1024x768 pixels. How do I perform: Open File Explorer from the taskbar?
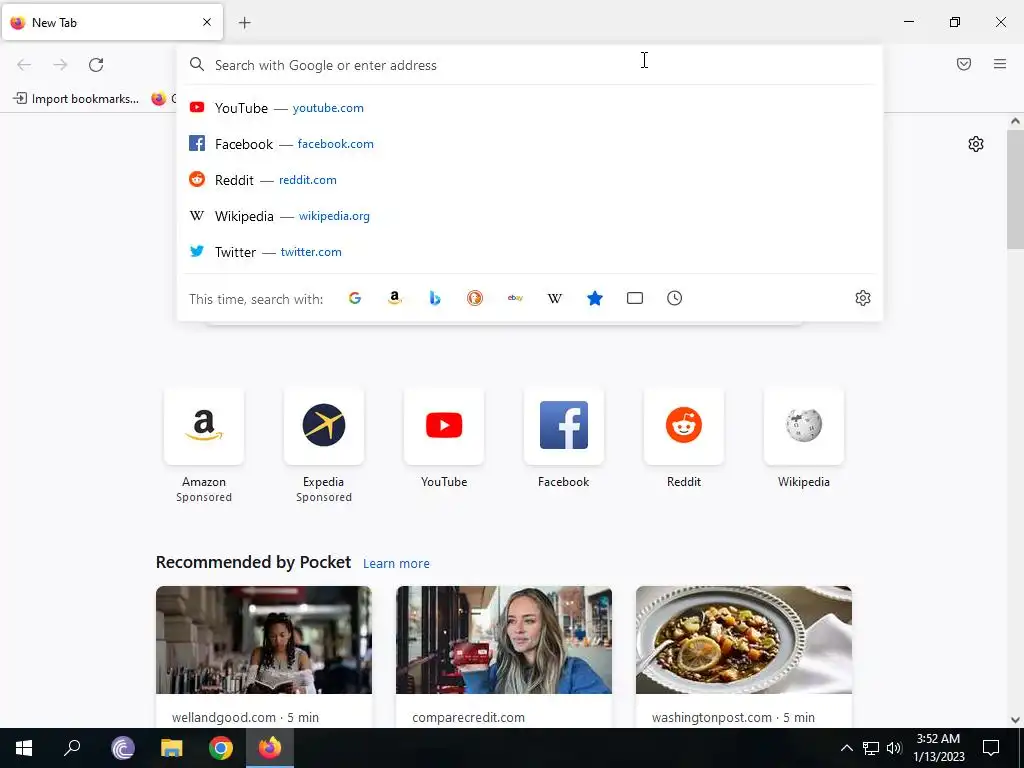(x=172, y=748)
